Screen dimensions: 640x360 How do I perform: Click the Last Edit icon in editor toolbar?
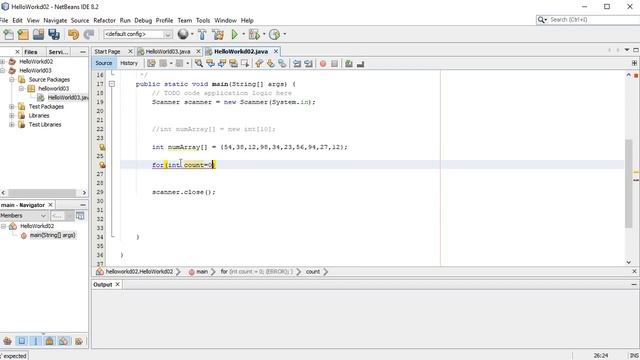[x=151, y=63]
